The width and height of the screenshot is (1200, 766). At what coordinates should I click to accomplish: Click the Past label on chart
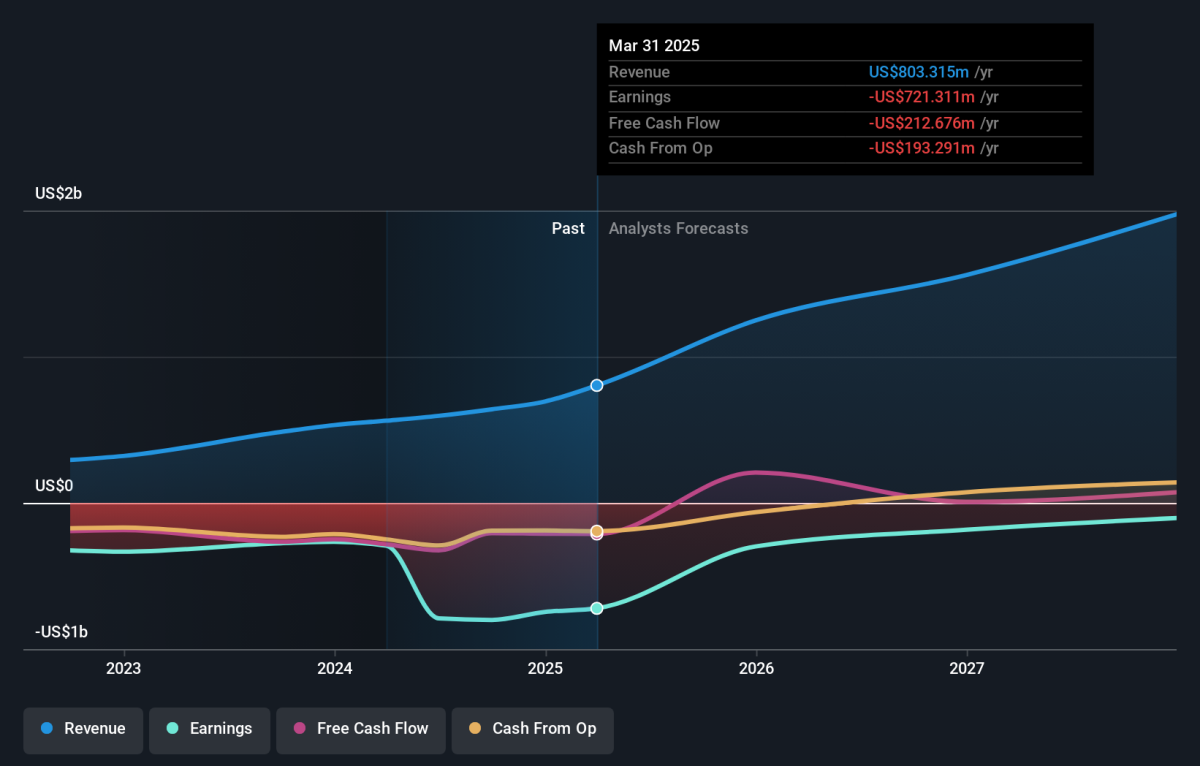(x=568, y=228)
